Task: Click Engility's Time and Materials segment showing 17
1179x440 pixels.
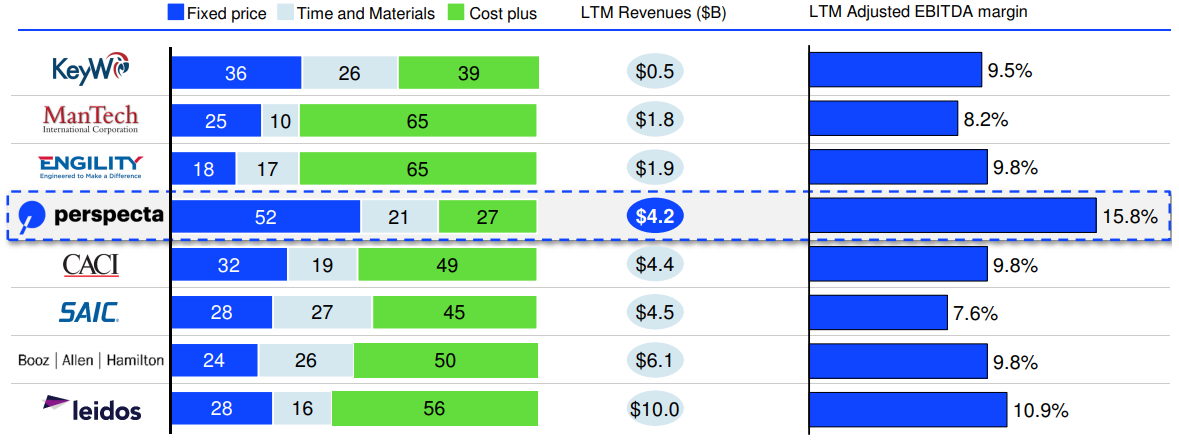Action: pos(268,168)
